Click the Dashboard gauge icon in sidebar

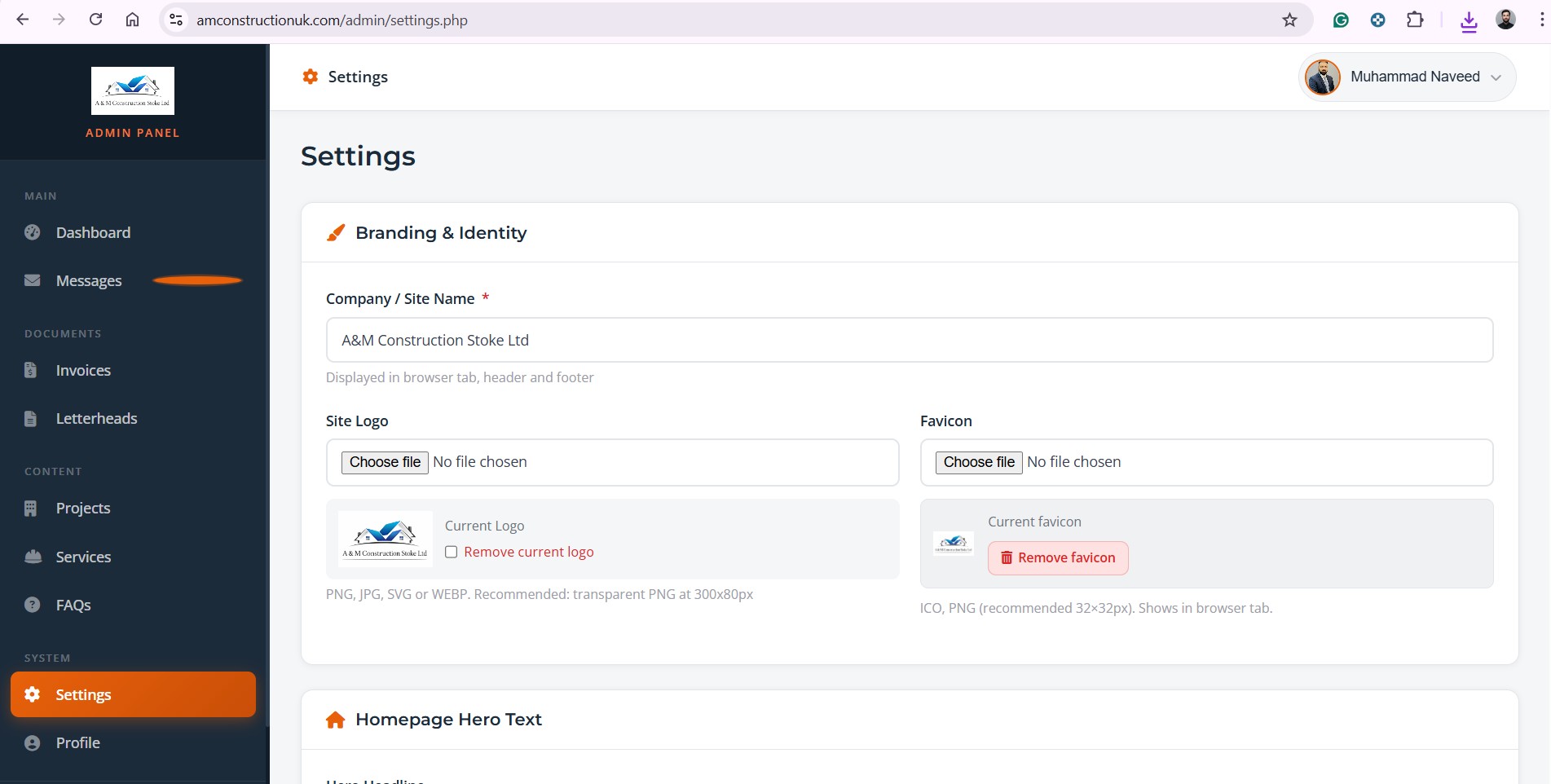pyautogui.click(x=33, y=232)
